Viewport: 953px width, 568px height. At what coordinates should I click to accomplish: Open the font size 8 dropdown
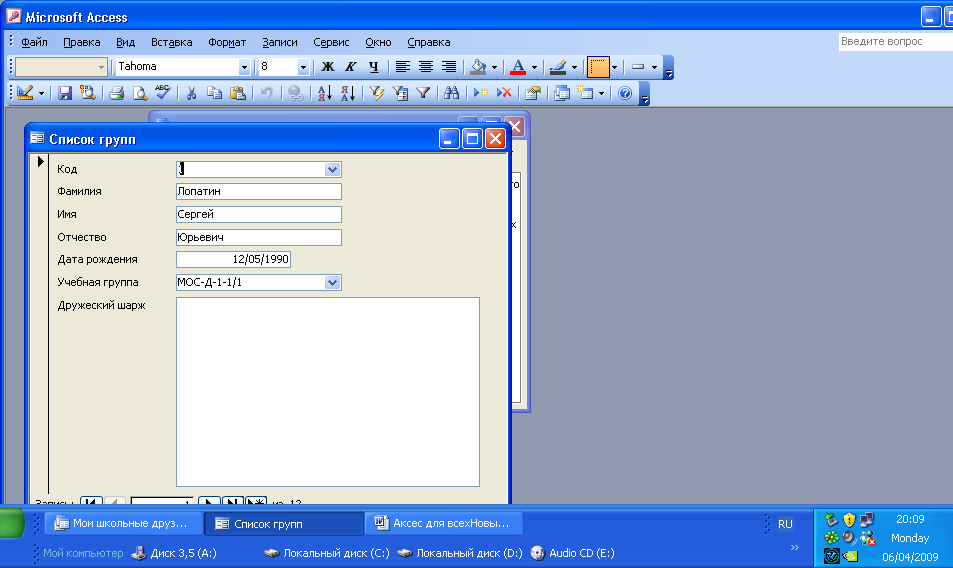[303, 67]
